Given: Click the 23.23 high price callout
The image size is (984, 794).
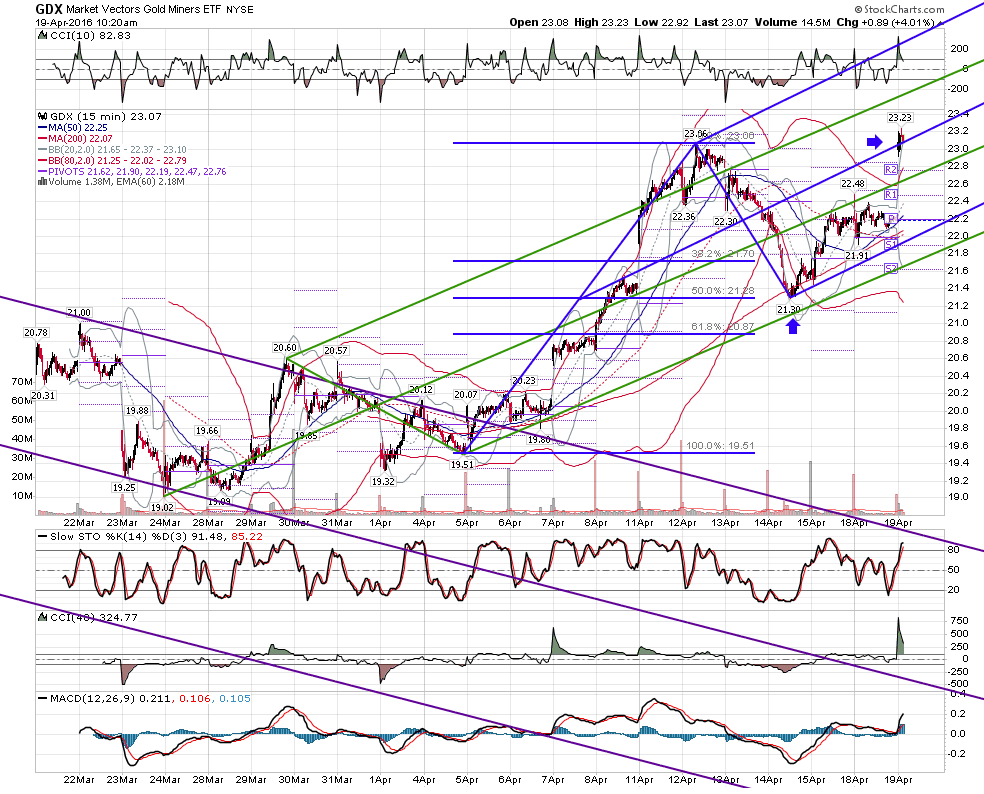Looking at the screenshot, I should coord(900,117).
